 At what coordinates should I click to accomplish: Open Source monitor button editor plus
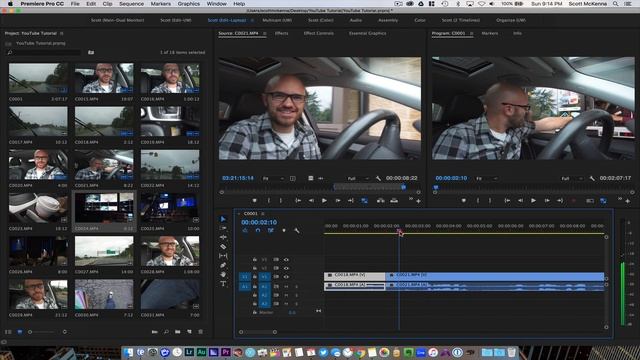click(418, 201)
